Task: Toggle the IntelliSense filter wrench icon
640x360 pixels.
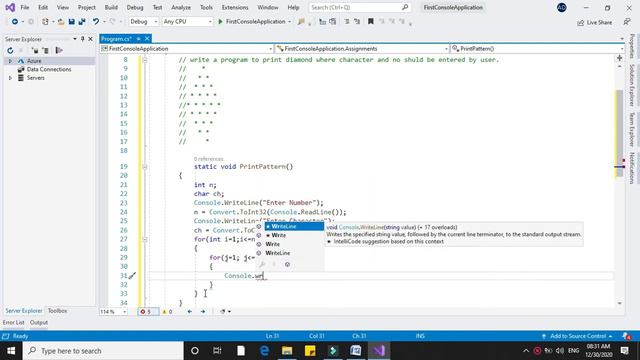Action: pyautogui.click(x=262, y=264)
